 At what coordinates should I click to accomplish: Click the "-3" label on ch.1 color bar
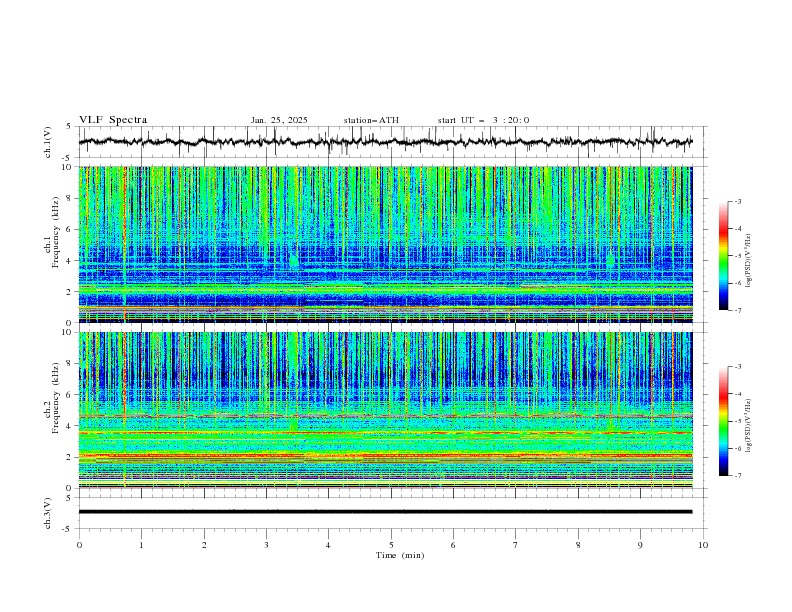tap(738, 201)
